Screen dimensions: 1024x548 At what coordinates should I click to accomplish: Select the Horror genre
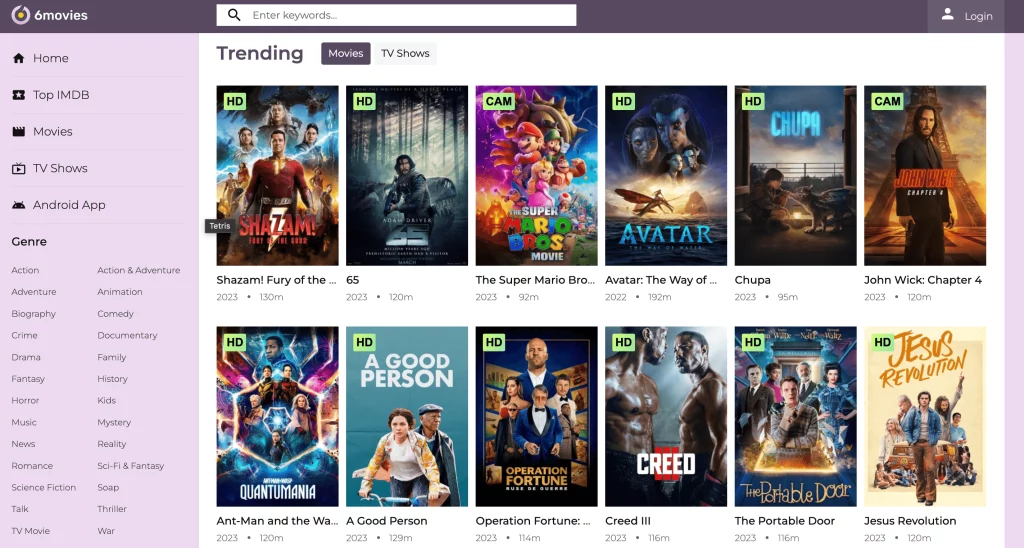[x=25, y=400]
